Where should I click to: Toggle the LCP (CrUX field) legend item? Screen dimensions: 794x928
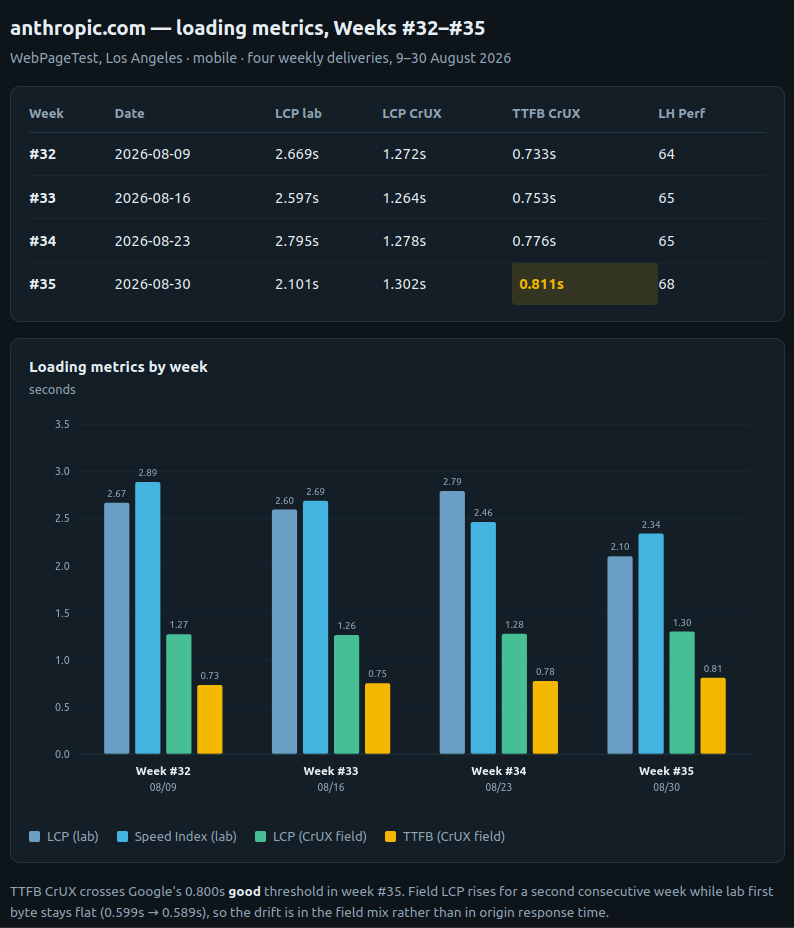point(311,836)
